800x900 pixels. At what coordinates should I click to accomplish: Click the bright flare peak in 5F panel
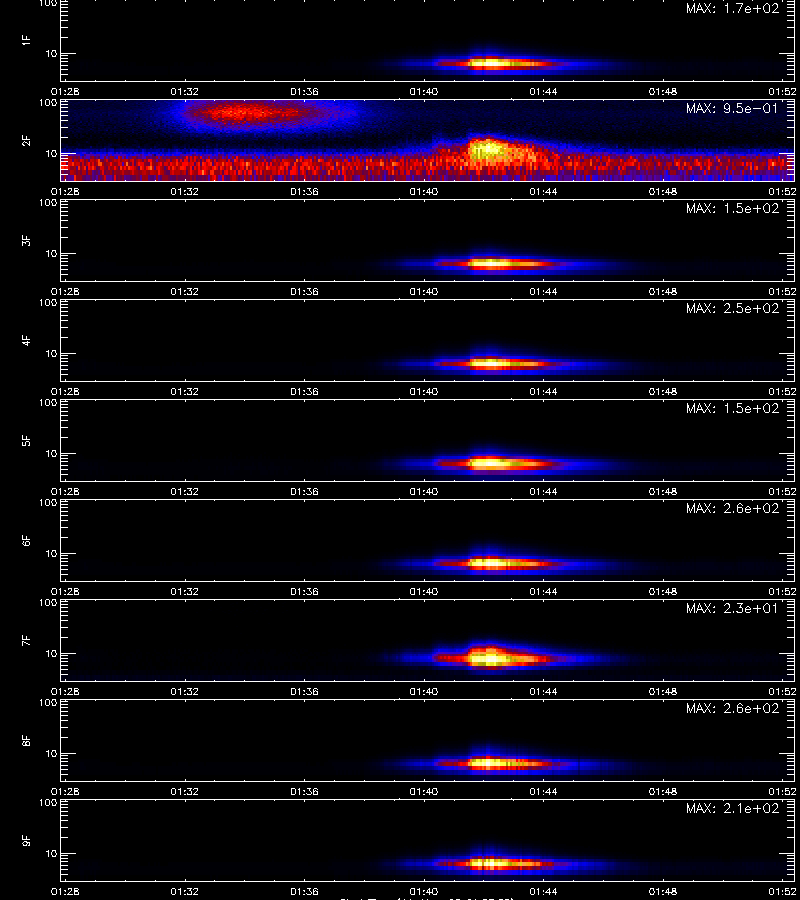click(x=491, y=463)
